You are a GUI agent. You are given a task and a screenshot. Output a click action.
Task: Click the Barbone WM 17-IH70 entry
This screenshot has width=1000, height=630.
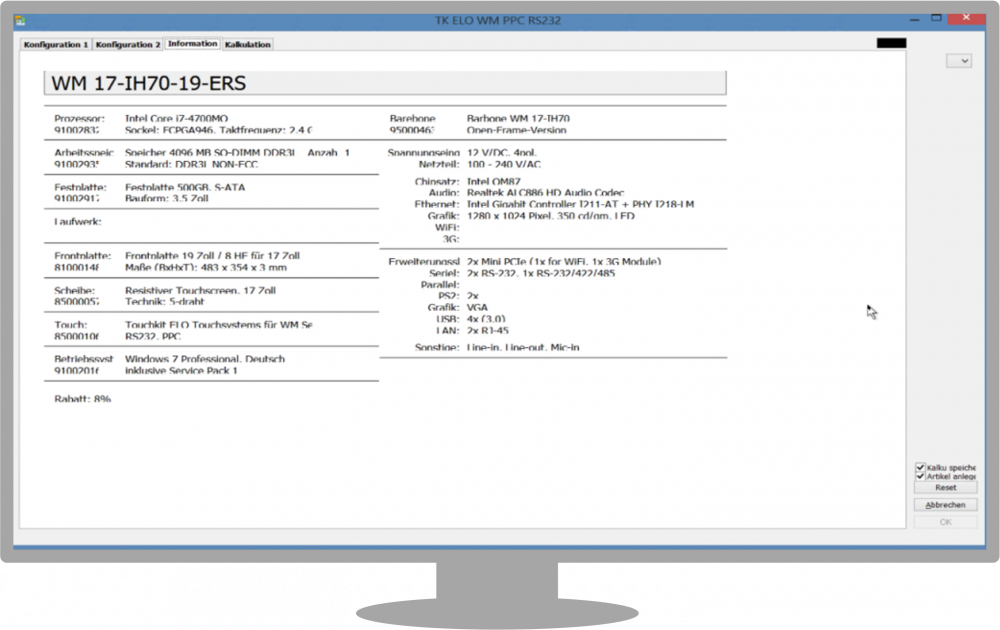(x=516, y=118)
